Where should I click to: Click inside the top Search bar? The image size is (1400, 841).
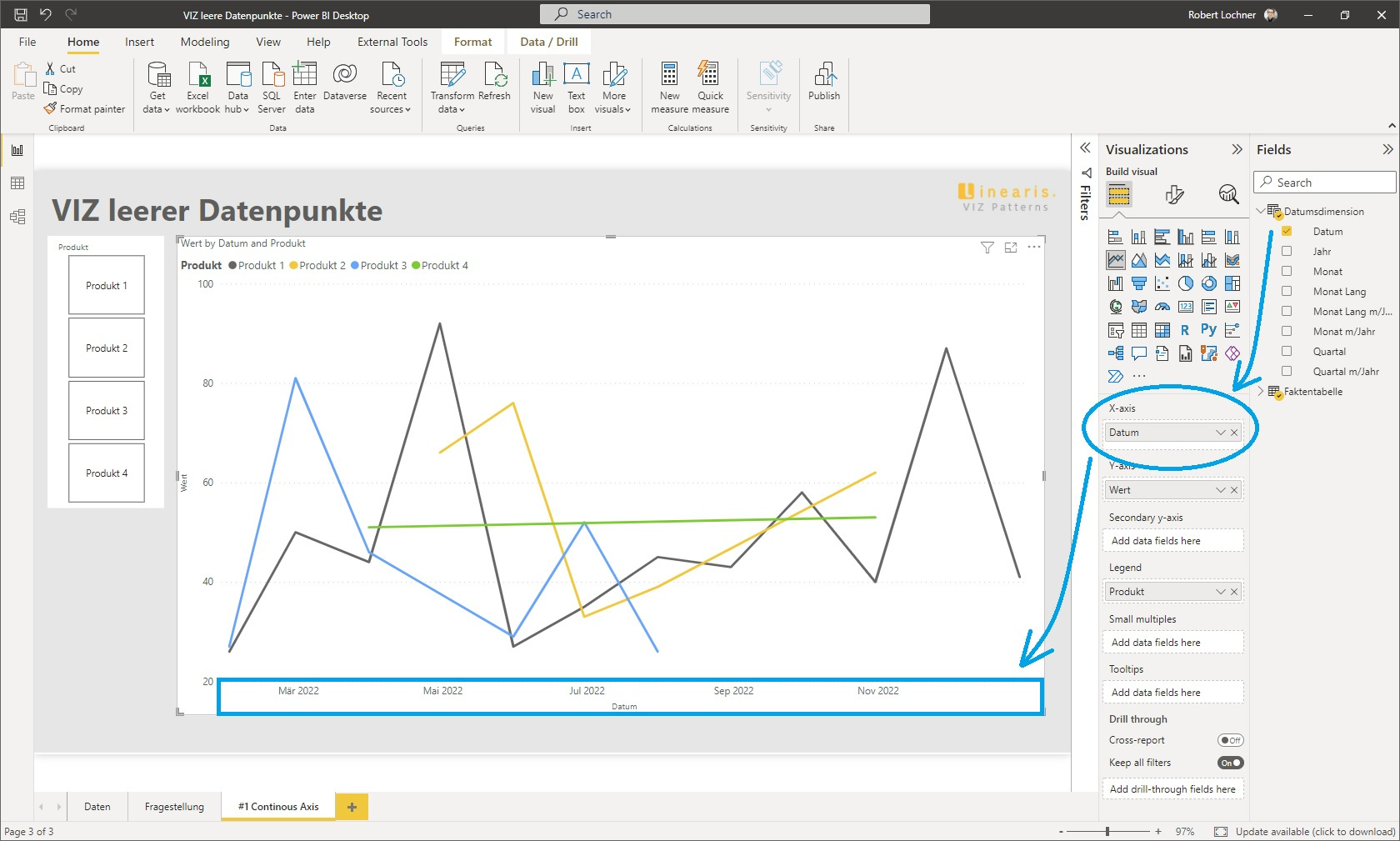tap(733, 13)
